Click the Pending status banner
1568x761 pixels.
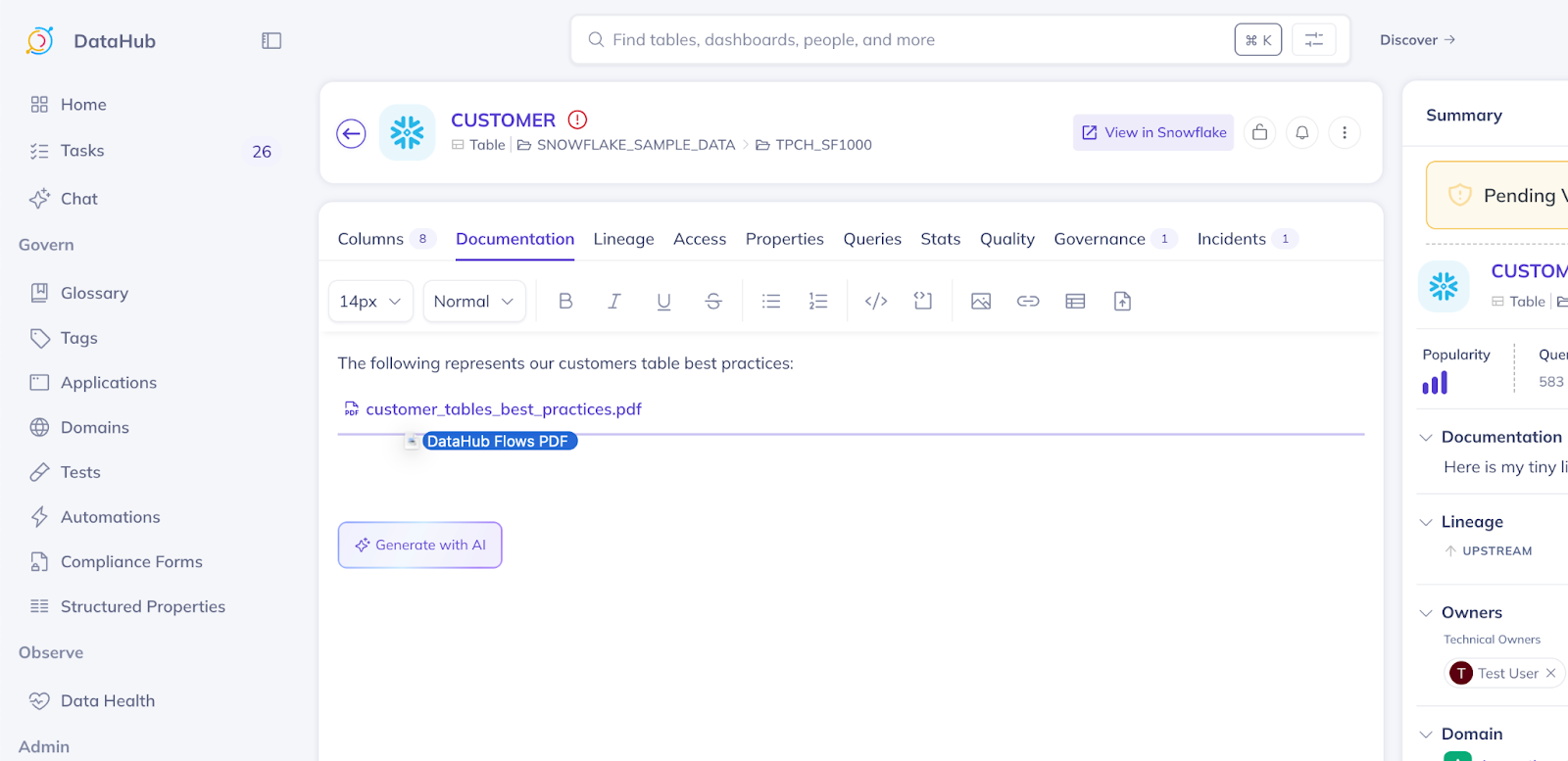pyautogui.click(x=1497, y=195)
